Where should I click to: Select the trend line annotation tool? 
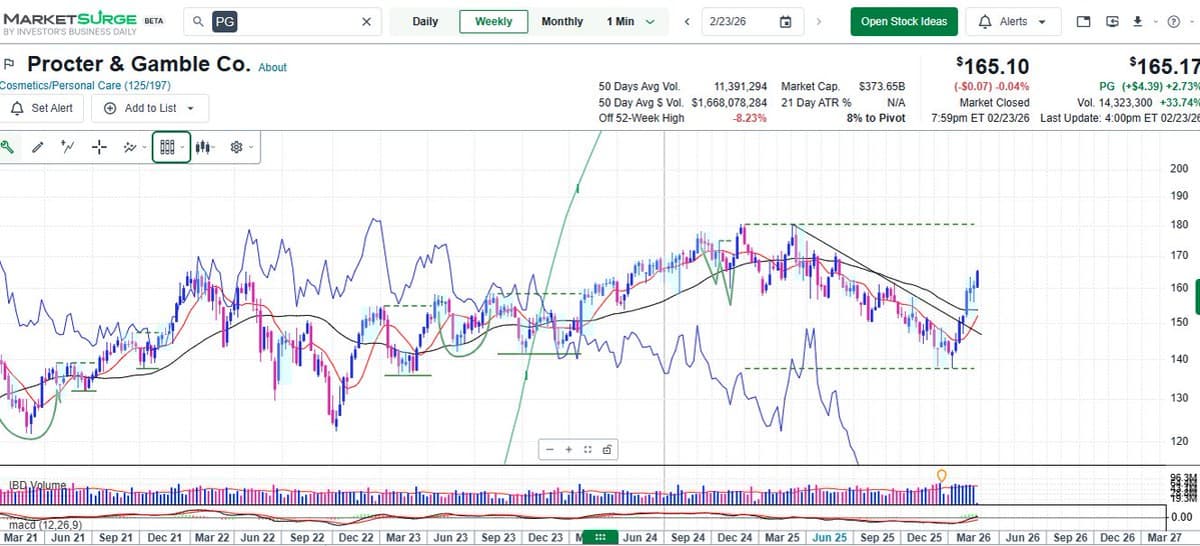coord(68,148)
